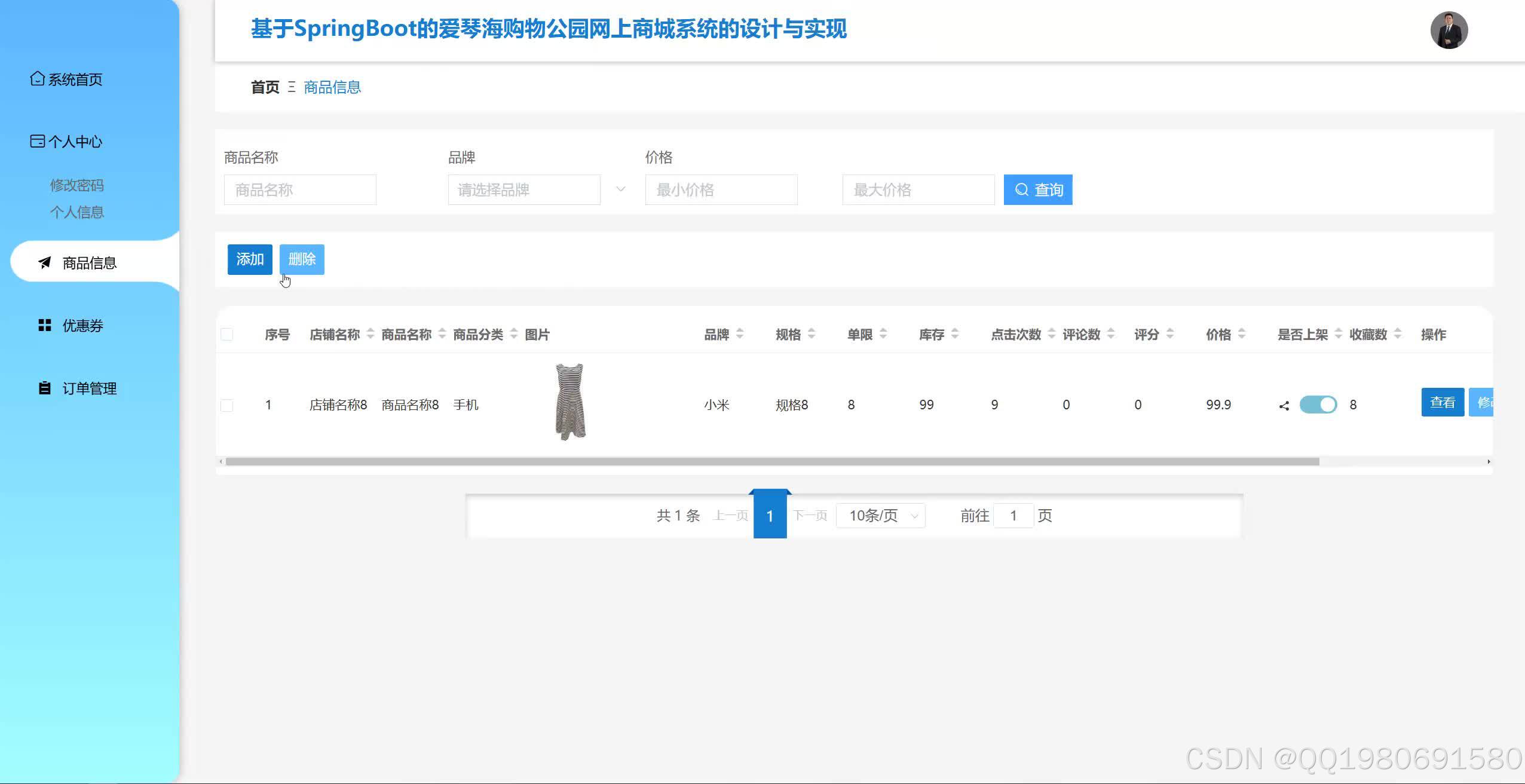Check the select-all checkbox in table header
The height and width of the screenshot is (784, 1525).
point(227,334)
